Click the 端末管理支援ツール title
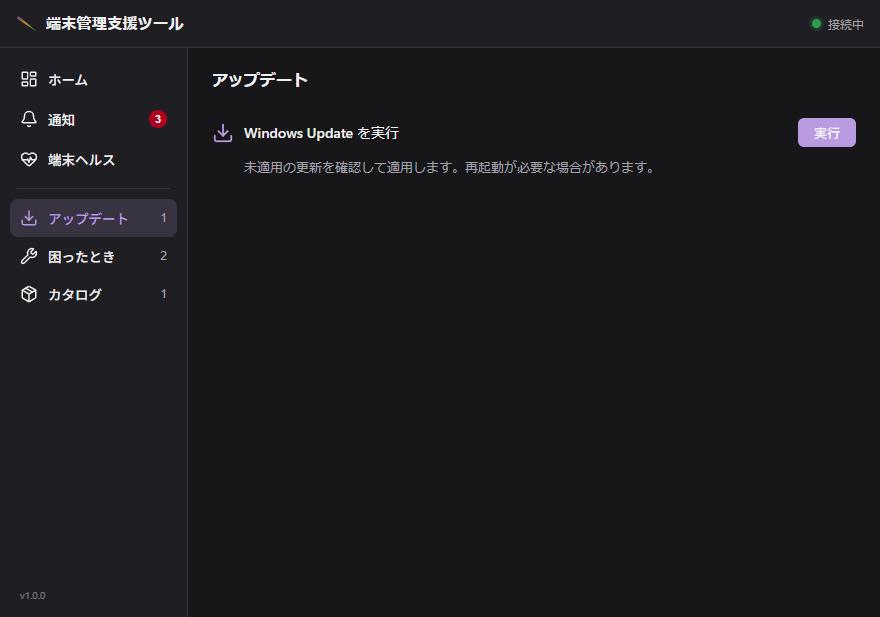 click(114, 24)
